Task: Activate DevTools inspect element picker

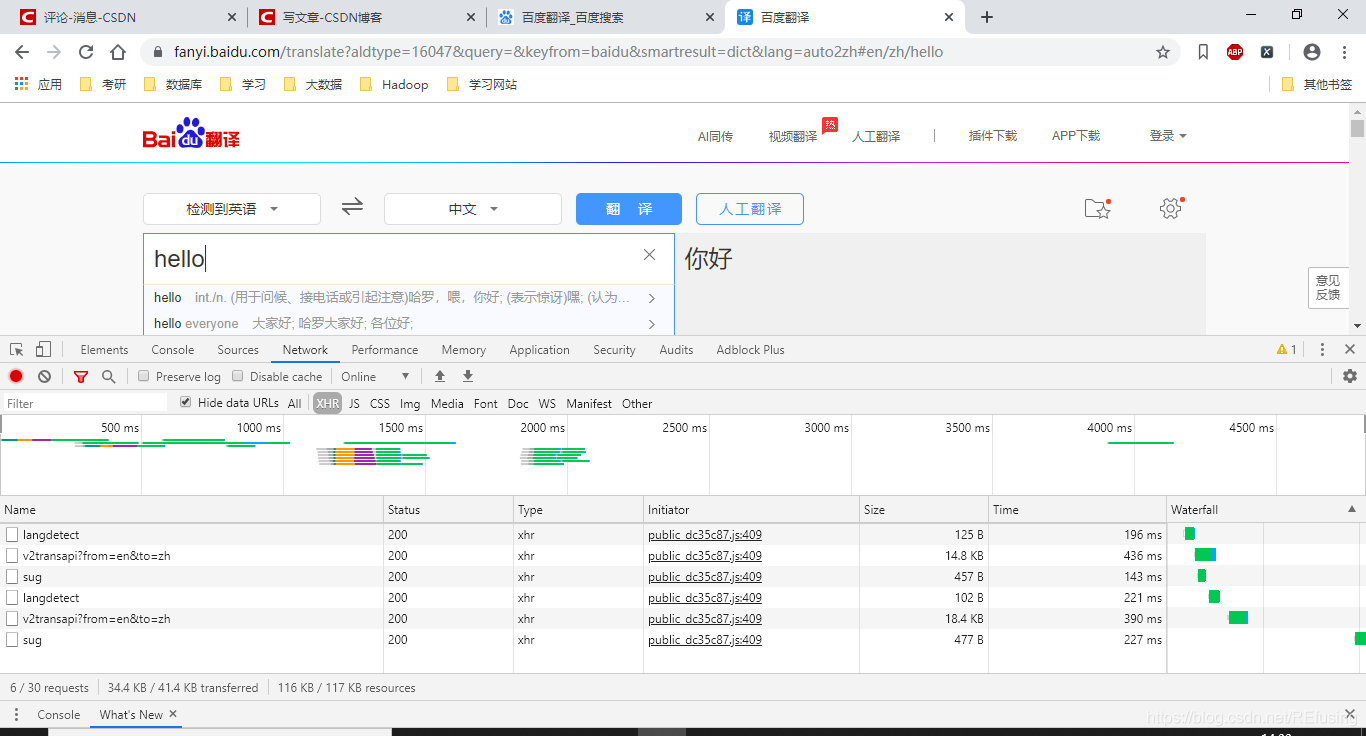Action: [17, 349]
